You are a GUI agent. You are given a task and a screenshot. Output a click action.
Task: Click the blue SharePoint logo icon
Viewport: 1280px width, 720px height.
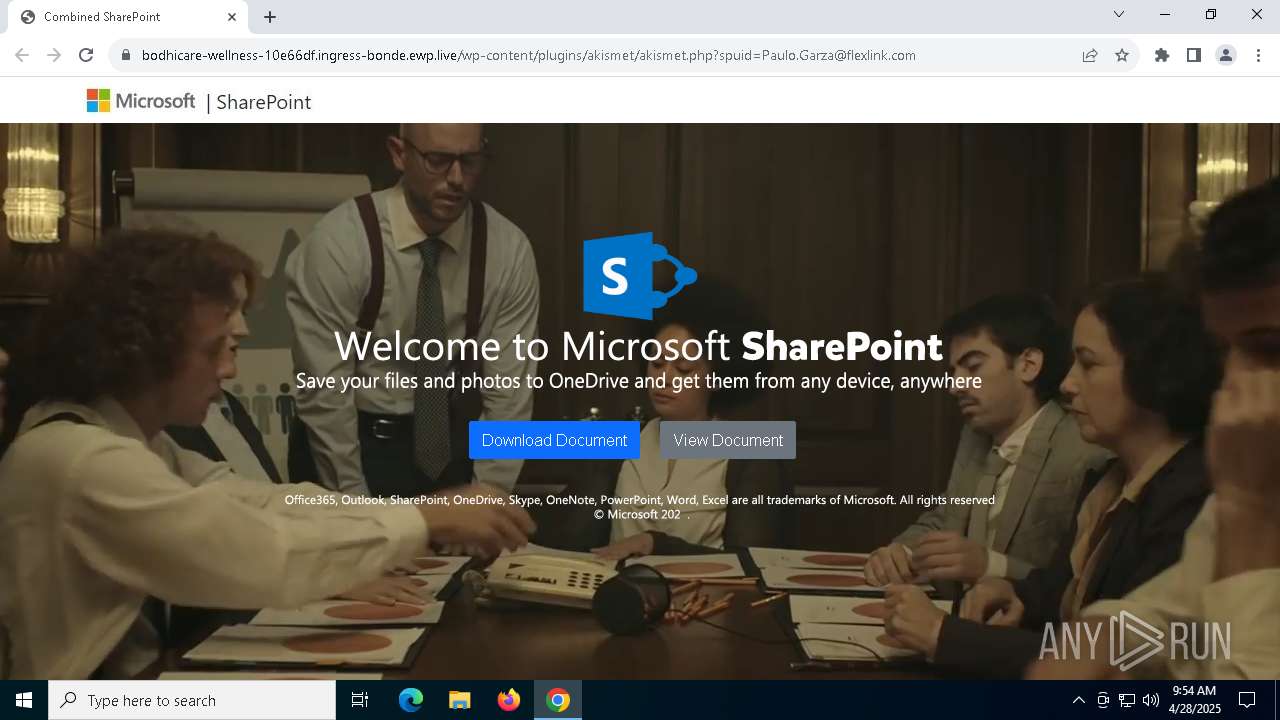point(640,276)
